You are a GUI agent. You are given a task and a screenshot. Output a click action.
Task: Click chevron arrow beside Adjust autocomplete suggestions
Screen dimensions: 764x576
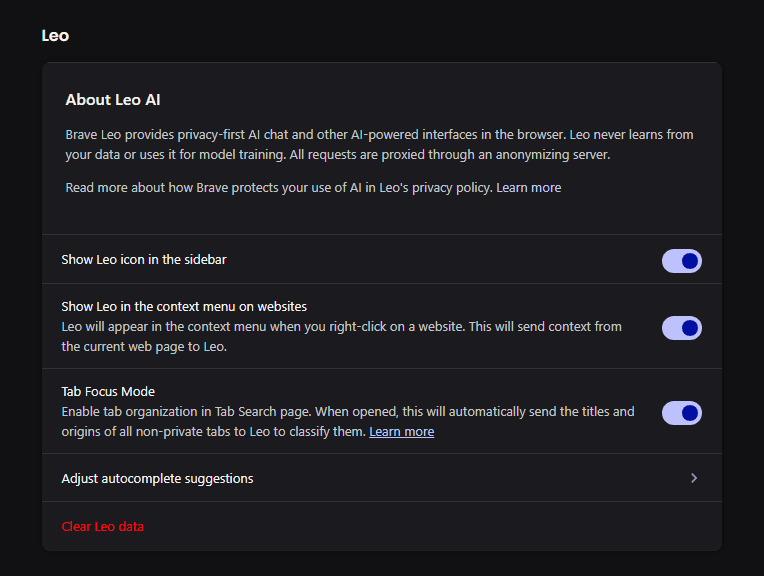[x=694, y=478]
